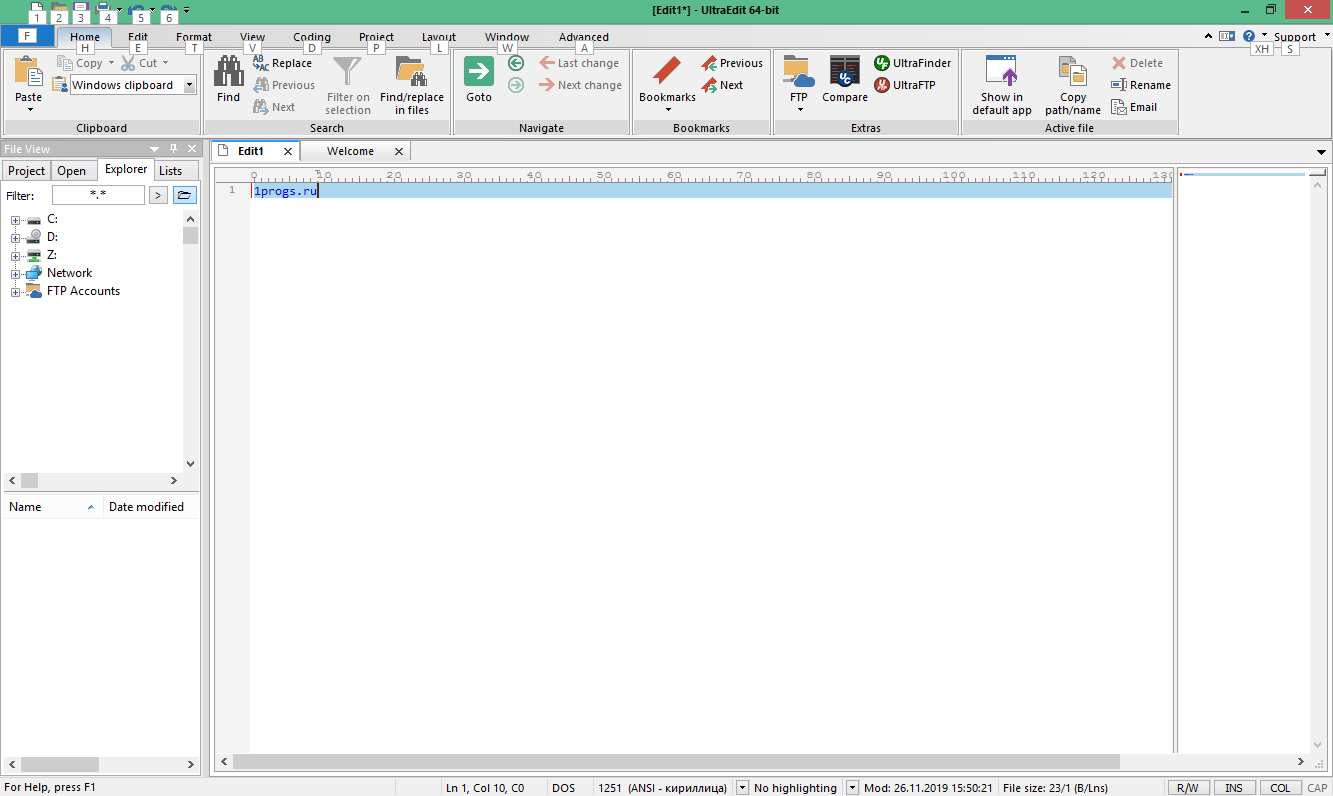Click Show in default app icon

[x=1001, y=72]
